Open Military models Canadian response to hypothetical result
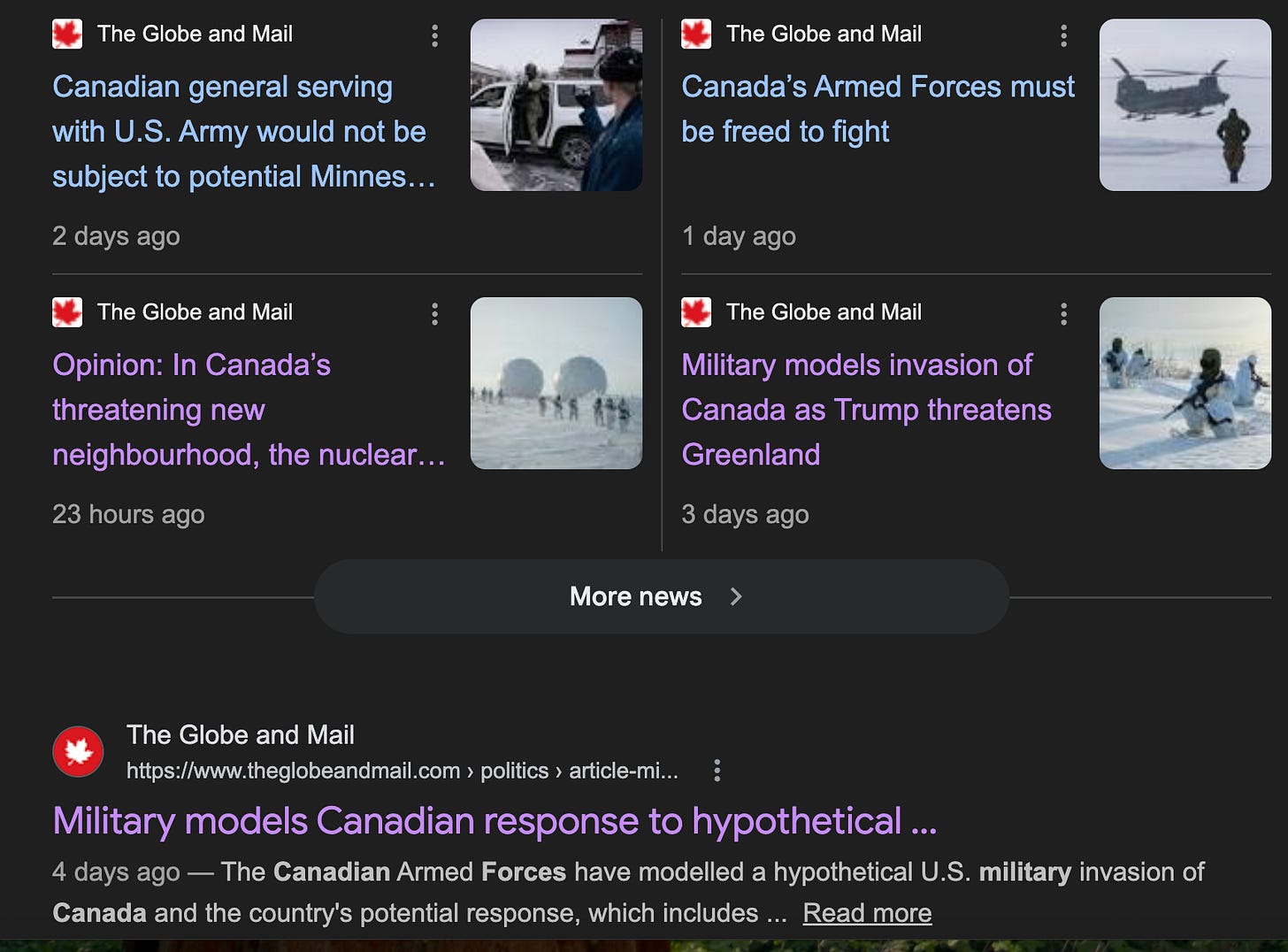 [x=494, y=821]
